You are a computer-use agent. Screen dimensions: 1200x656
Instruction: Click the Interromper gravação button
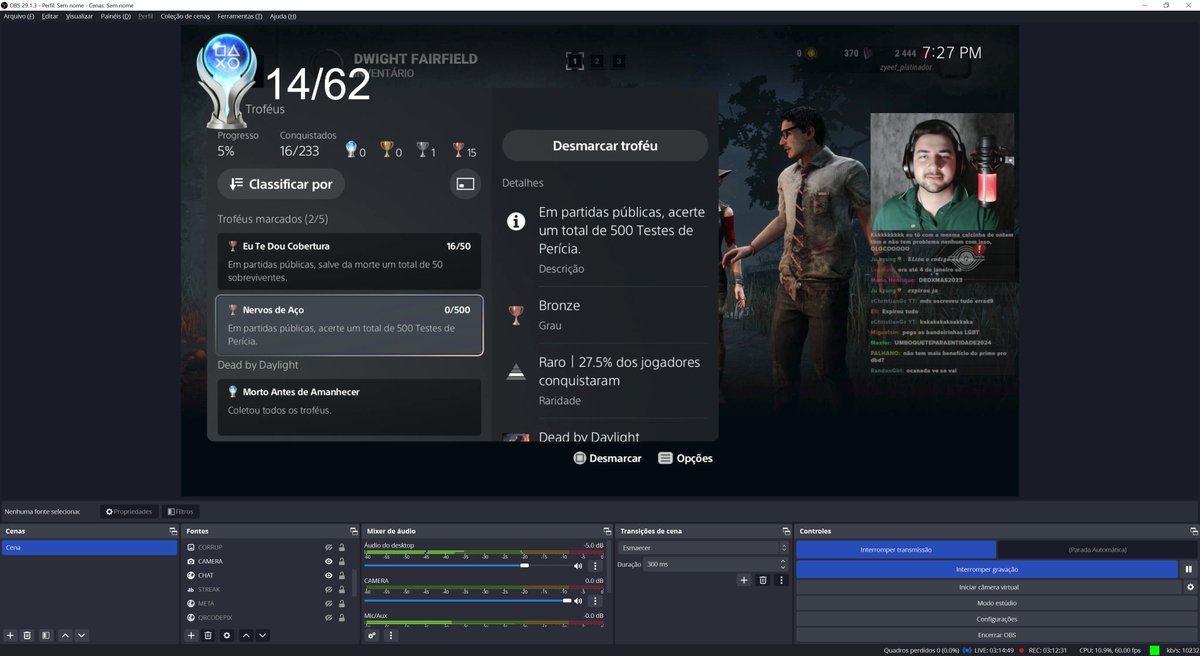coord(987,569)
